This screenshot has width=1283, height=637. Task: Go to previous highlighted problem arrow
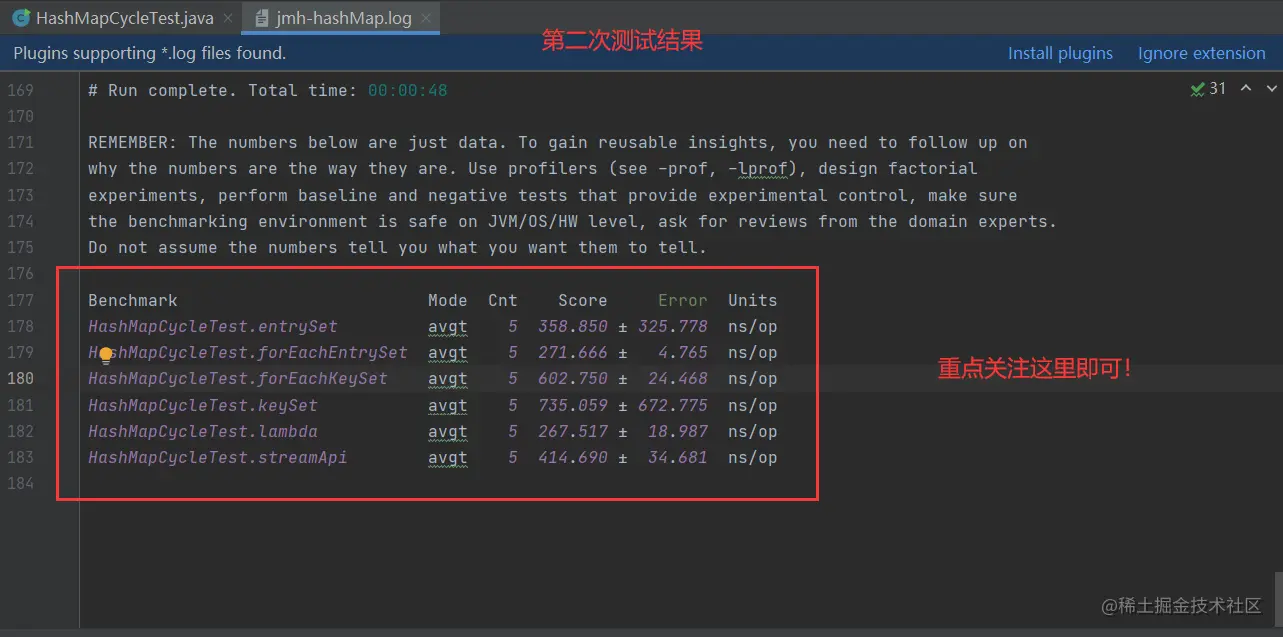pyautogui.click(x=1246, y=89)
